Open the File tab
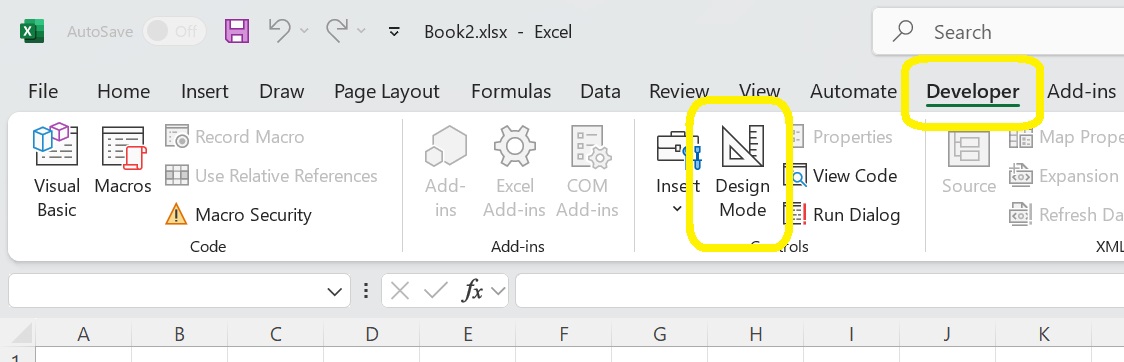The image size is (1124, 362). click(x=43, y=92)
